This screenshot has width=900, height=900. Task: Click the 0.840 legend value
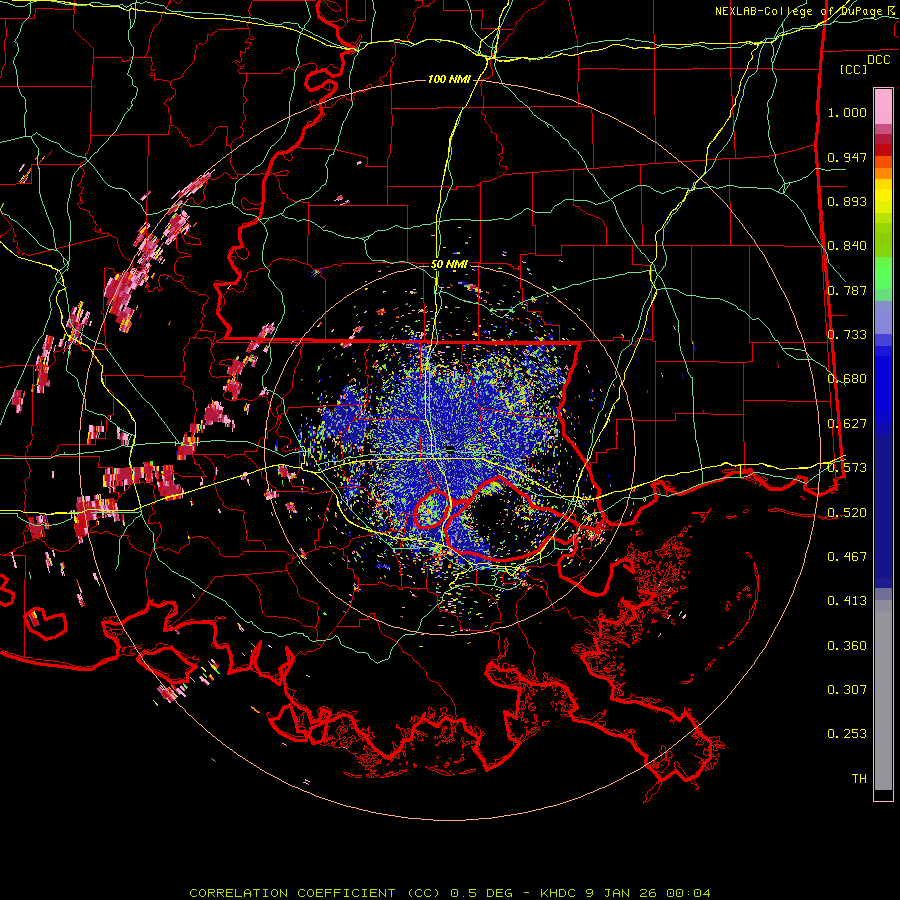847,246
